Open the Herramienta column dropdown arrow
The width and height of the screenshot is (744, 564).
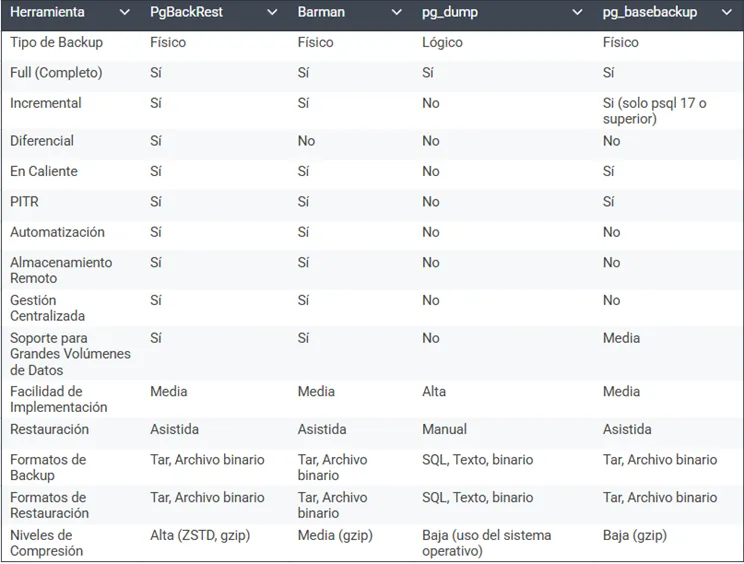tap(125, 13)
